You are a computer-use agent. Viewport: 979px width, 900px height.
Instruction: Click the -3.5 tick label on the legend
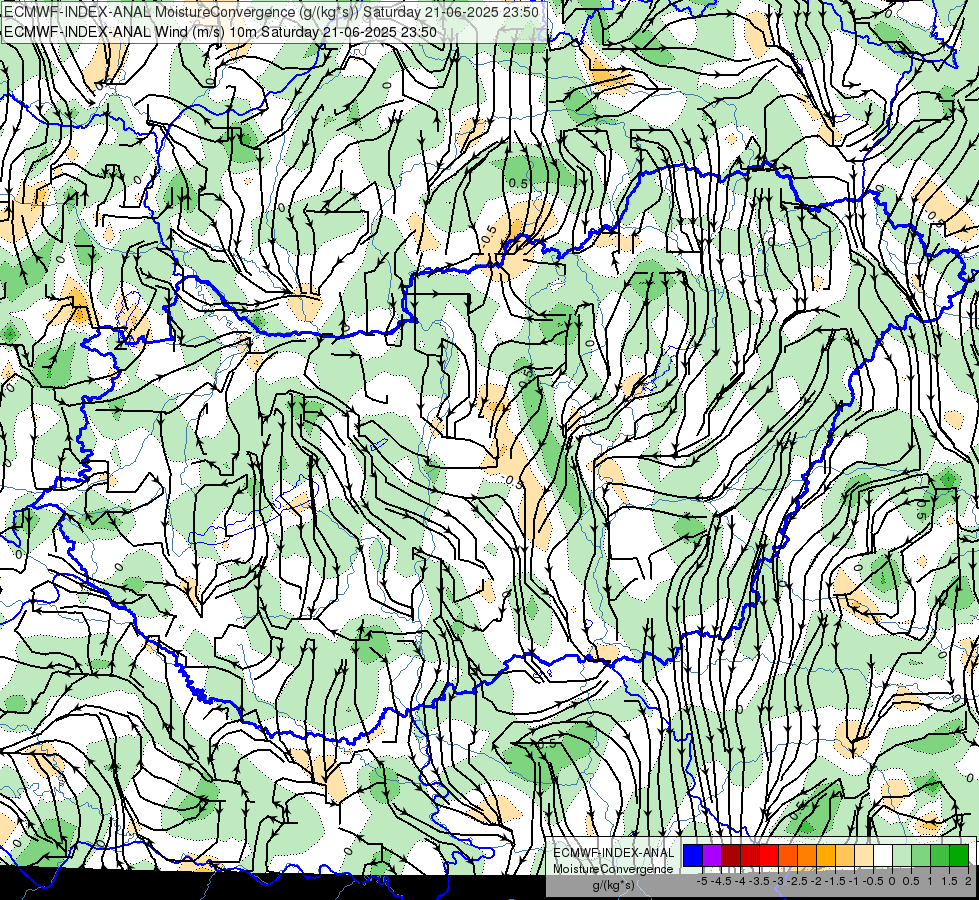point(759,881)
